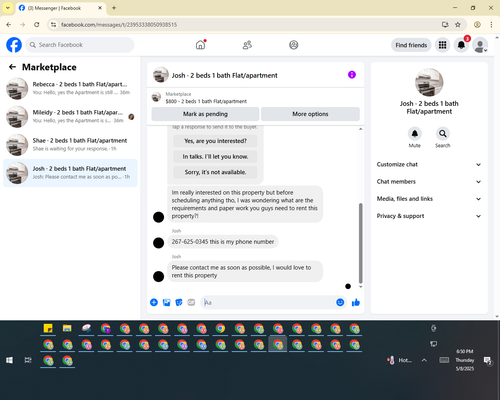The height and width of the screenshot is (400, 500).
Task: Expand Media, files and links section
Action: tap(429, 199)
